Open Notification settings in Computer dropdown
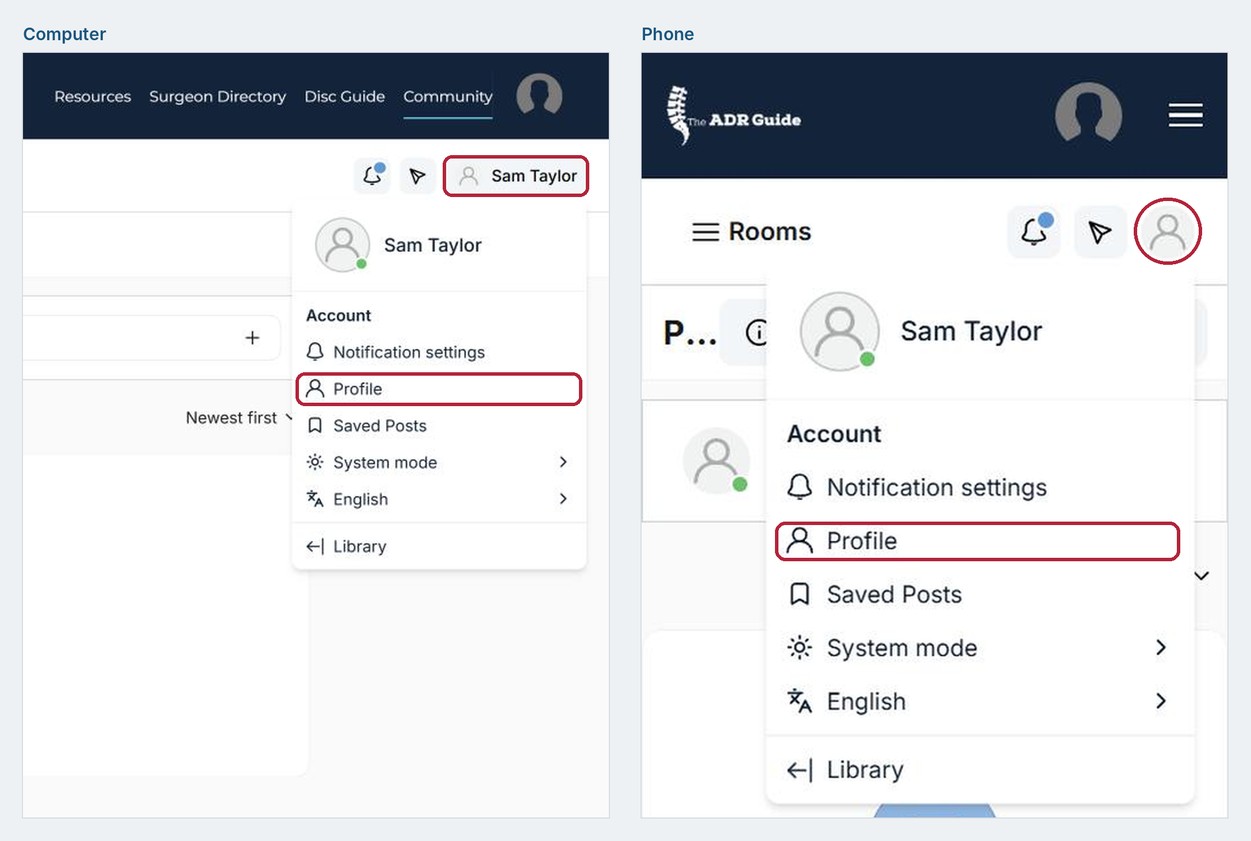1251x841 pixels. click(x=438, y=352)
